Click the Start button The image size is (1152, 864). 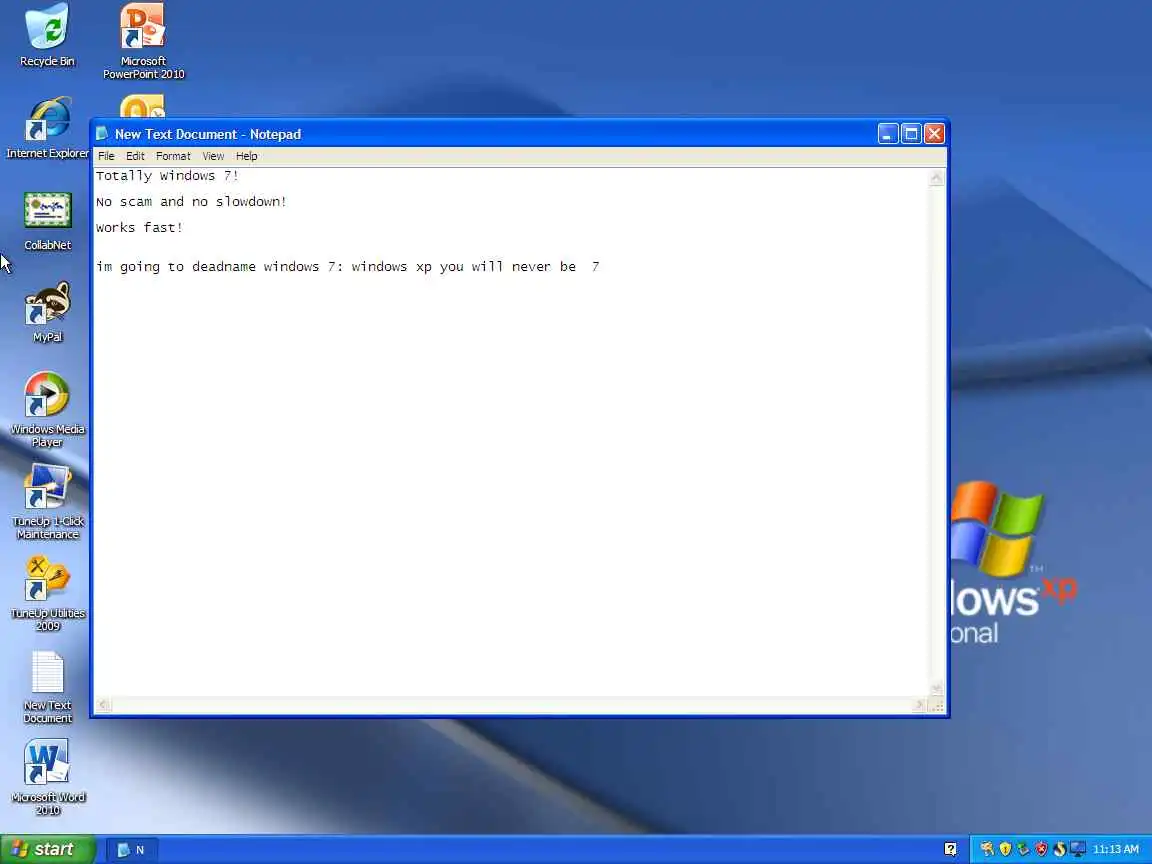(x=47, y=849)
